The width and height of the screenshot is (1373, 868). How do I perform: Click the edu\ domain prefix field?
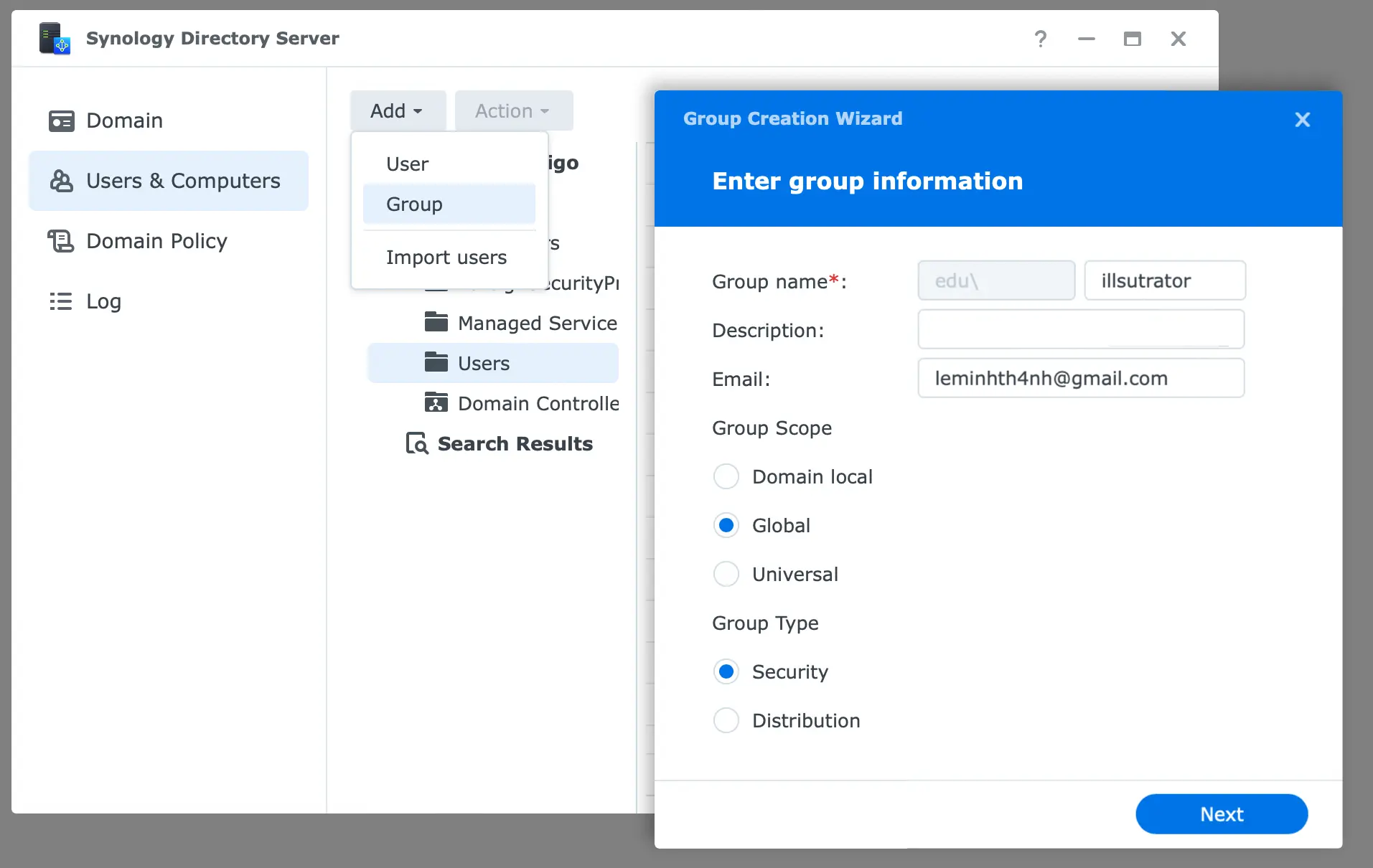coord(996,280)
